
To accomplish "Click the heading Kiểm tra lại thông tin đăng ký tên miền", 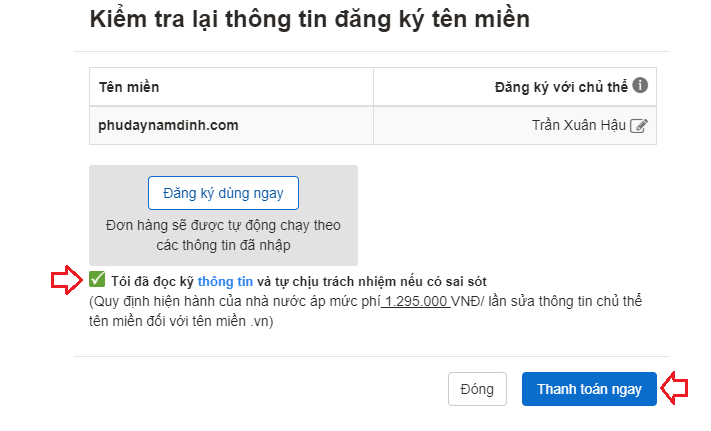I will click(x=310, y=19).
